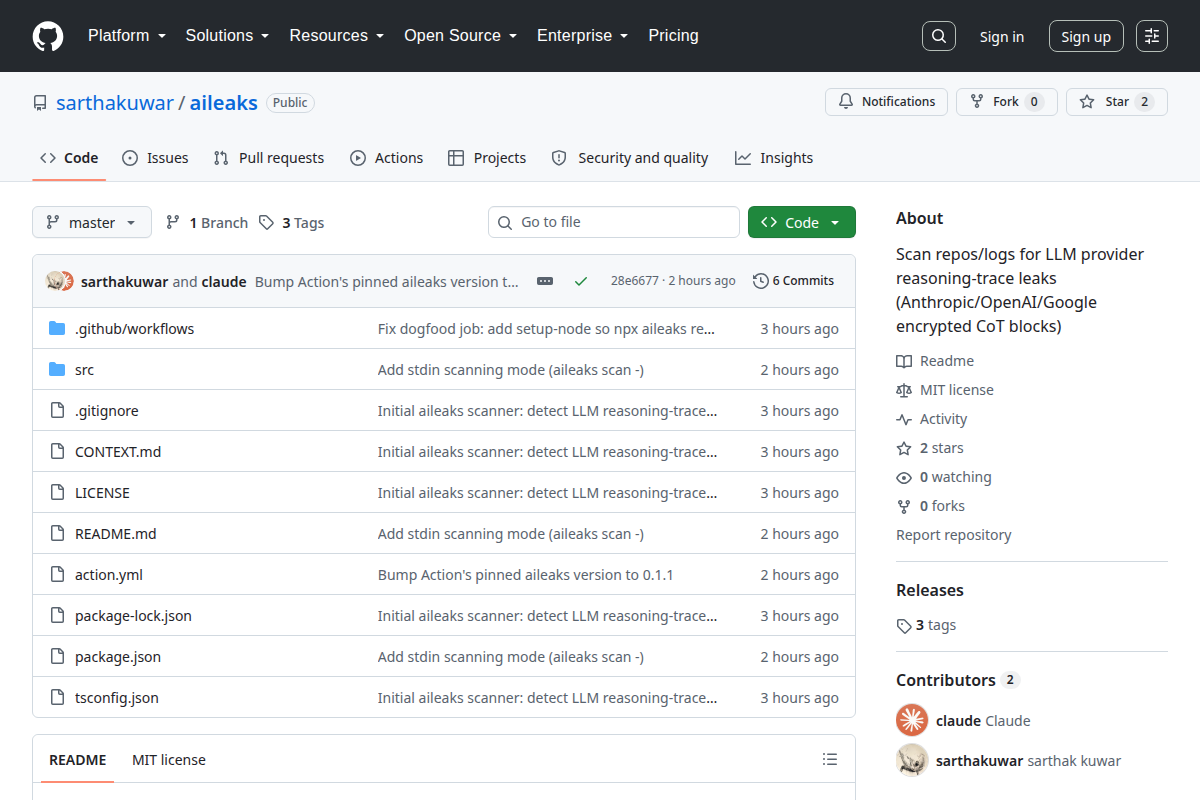This screenshot has width=1200, height=800.
Task: Open the 1 Branch link
Action: tap(206, 223)
